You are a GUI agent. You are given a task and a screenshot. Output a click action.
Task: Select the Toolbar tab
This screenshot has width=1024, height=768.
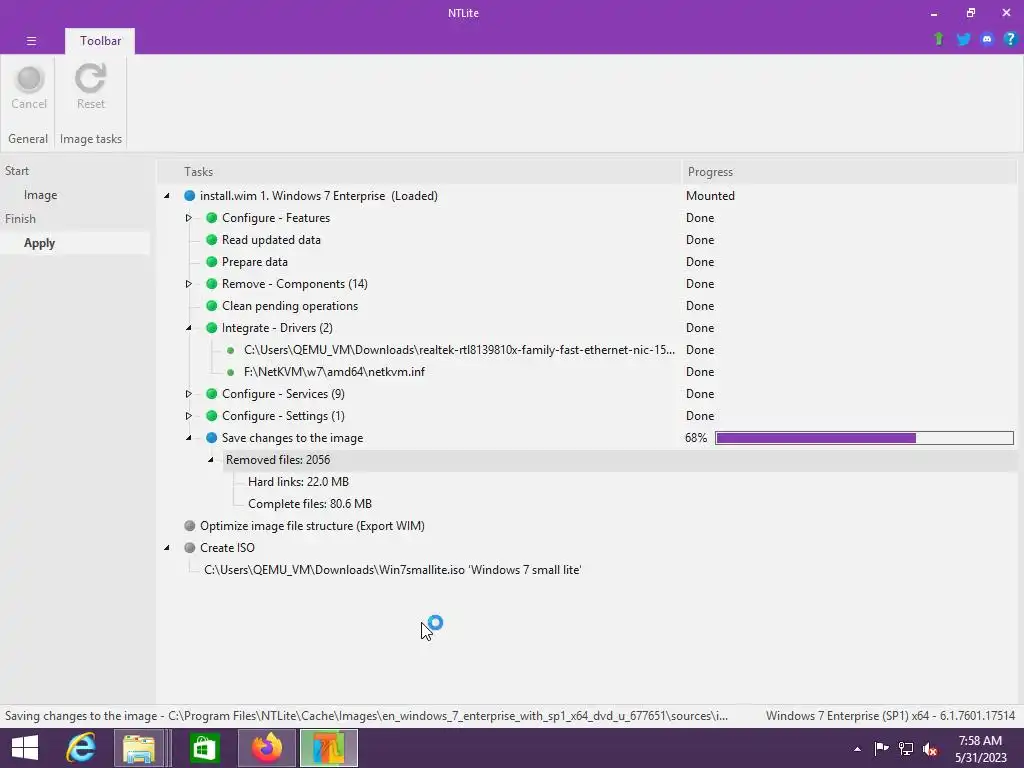point(100,40)
